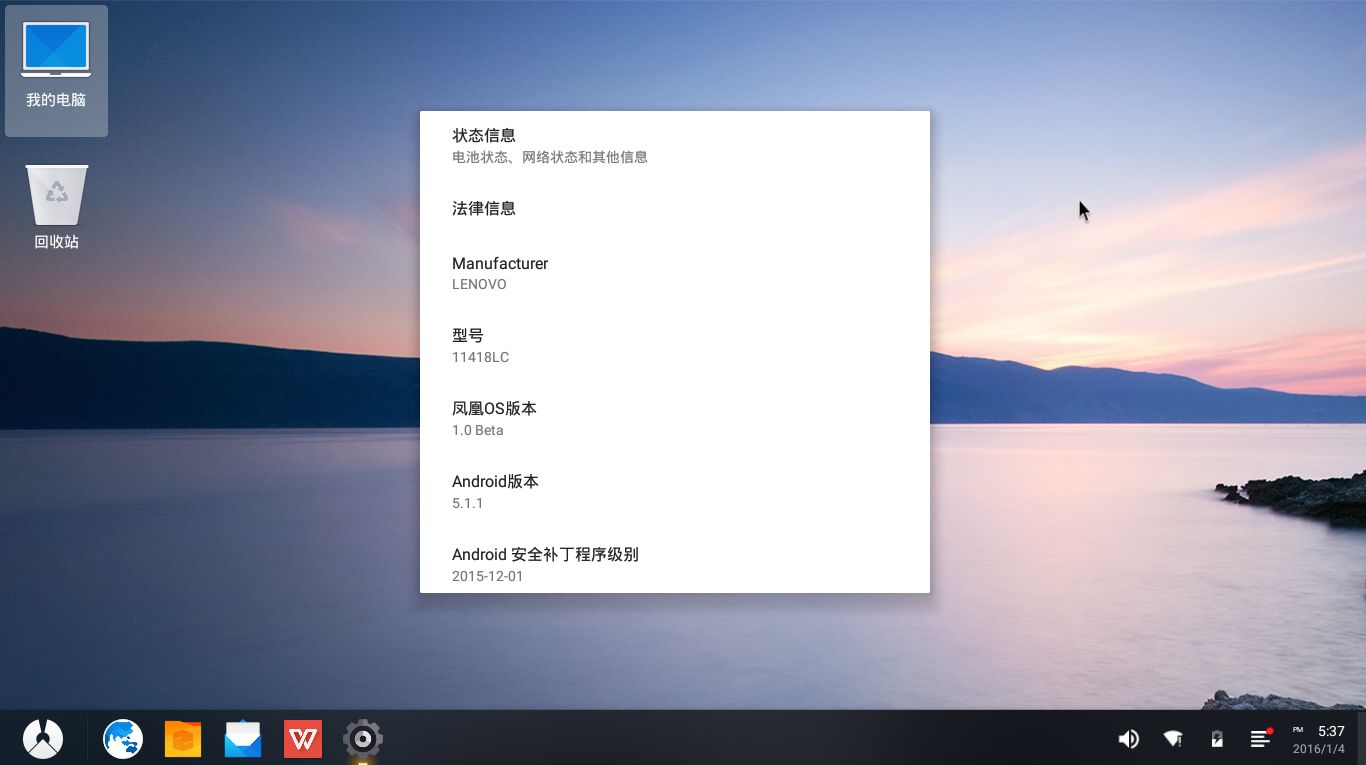Click the 5:37 taskbar clock
The image size is (1366, 765).
point(1319,739)
